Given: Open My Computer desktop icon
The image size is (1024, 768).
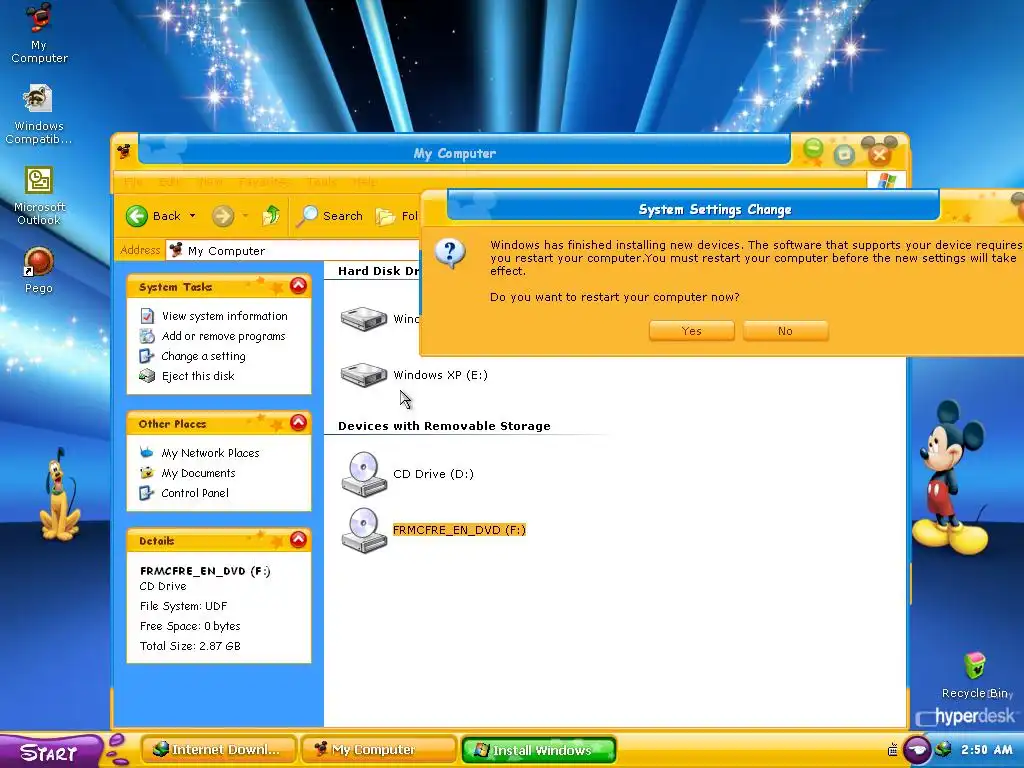Looking at the screenshot, I should [39, 33].
